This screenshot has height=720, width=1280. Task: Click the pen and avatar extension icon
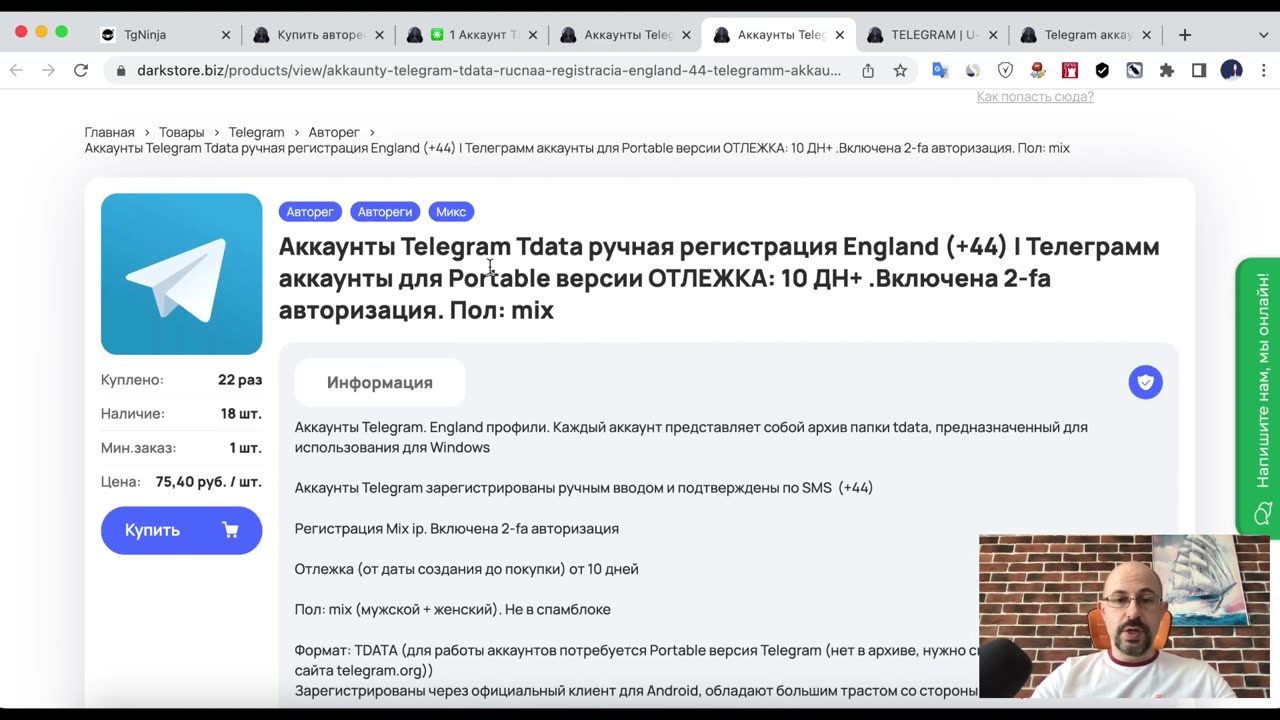1038,70
